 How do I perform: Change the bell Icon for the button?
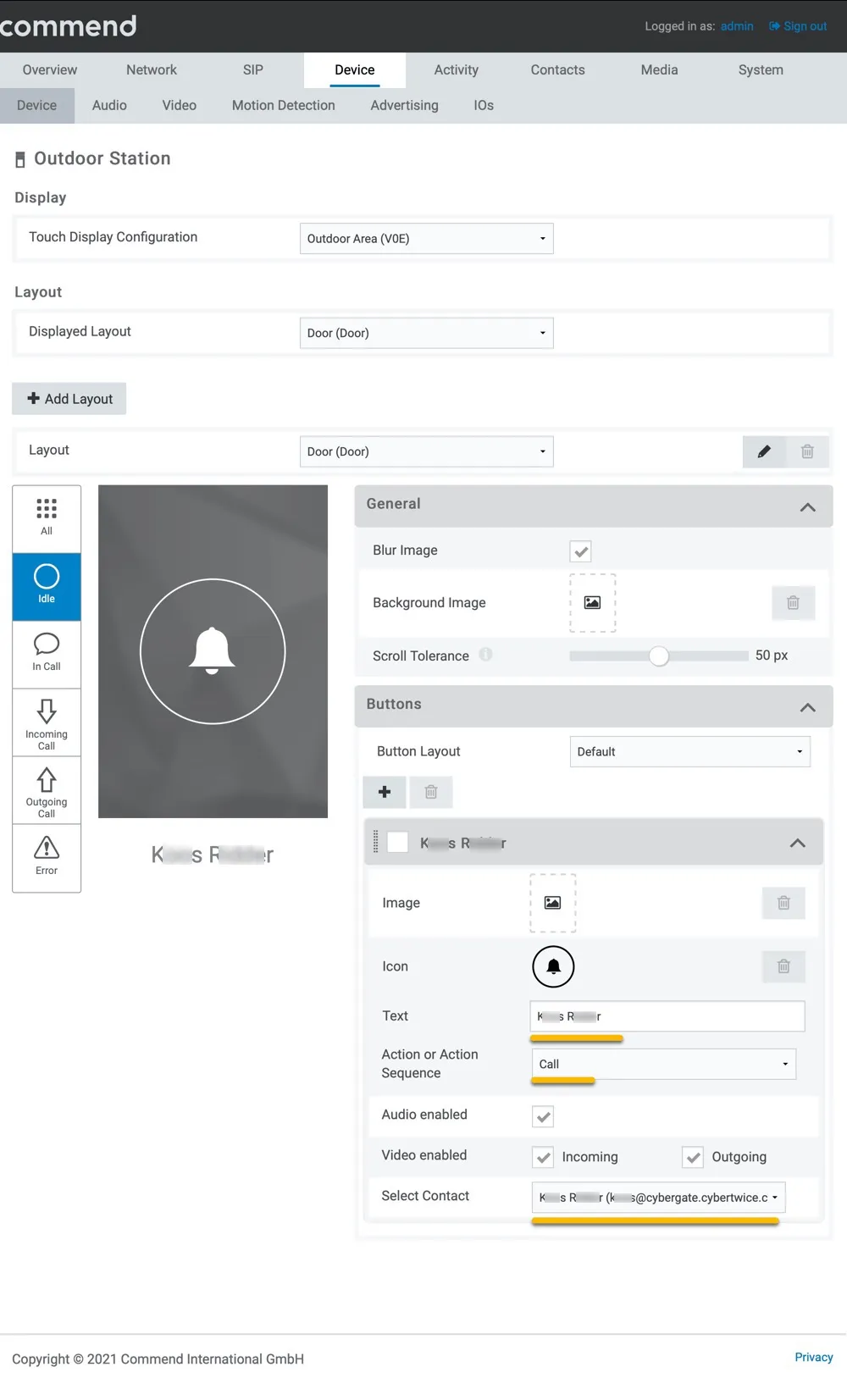pos(553,966)
